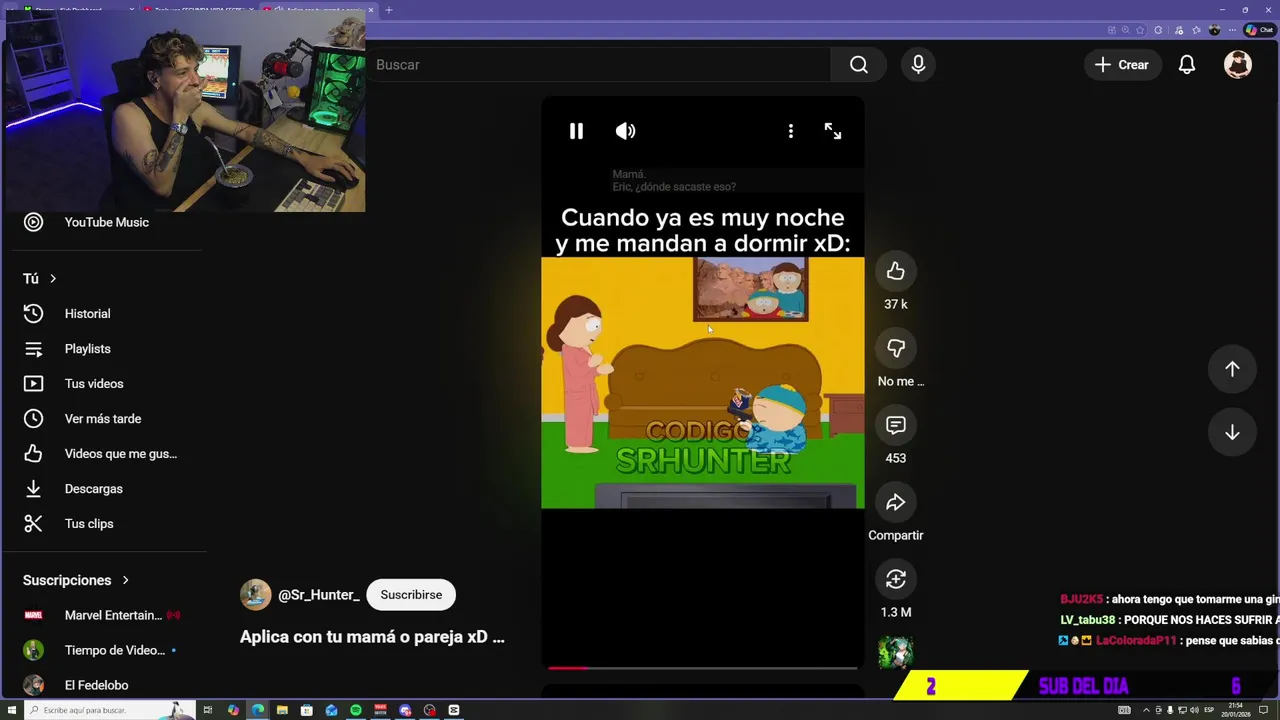
Task: Open Ver más tarde in the sidebar
Action: pyautogui.click(x=104, y=419)
